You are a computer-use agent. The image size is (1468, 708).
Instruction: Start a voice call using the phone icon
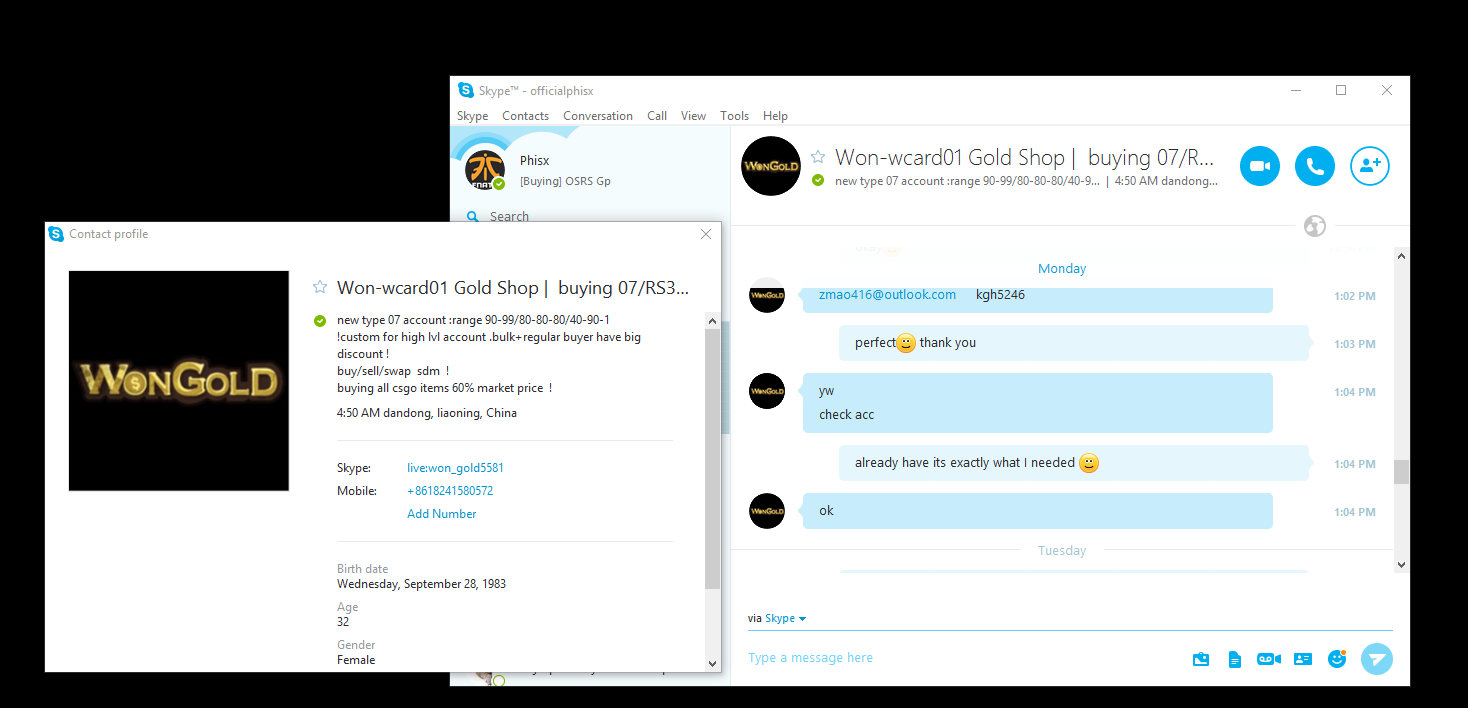(x=1315, y=166)
